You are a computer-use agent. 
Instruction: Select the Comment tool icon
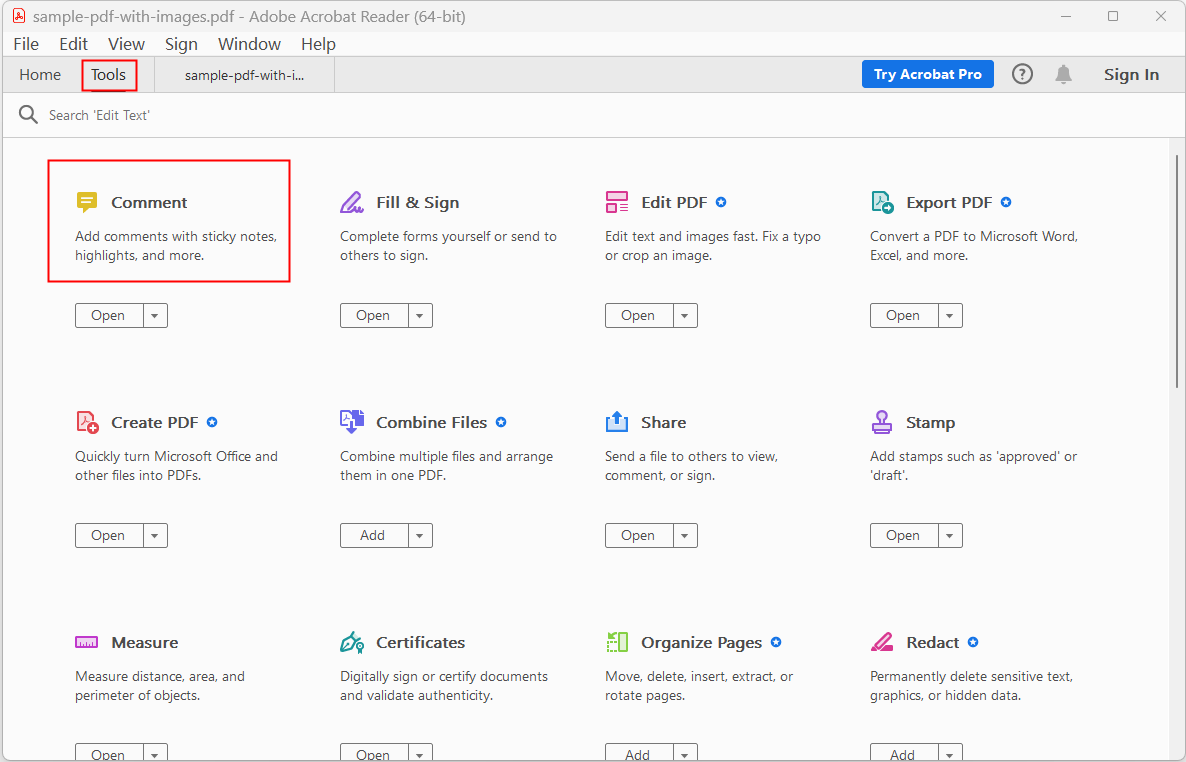pos(87,201)
